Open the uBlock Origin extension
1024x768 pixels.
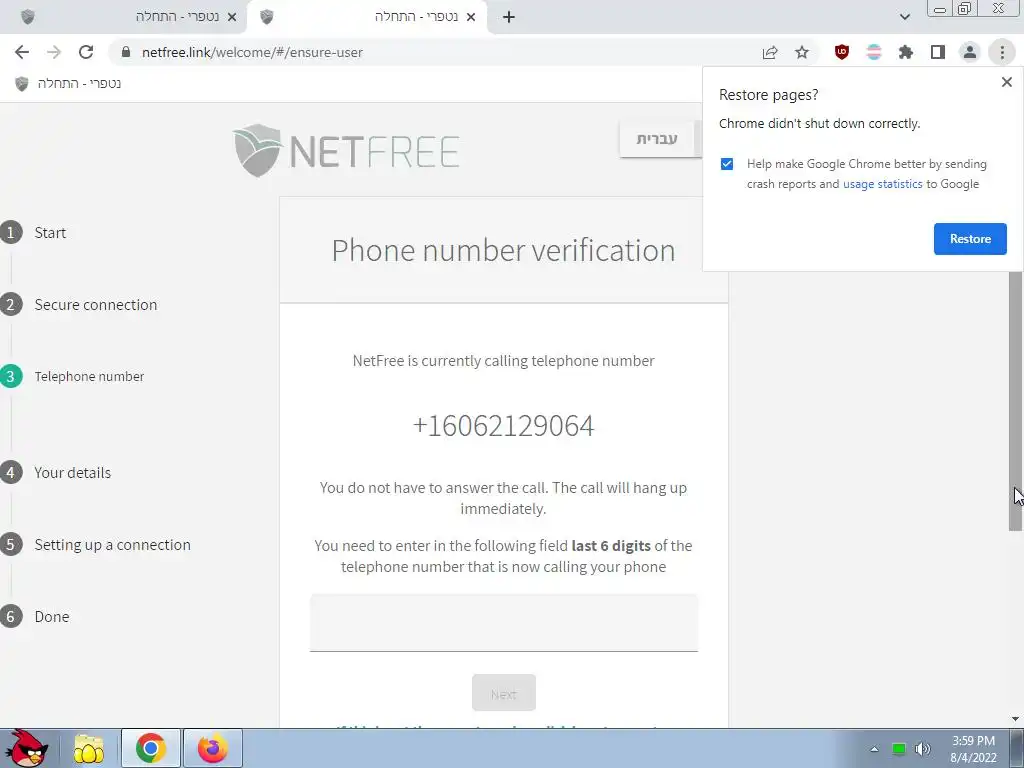842,52
